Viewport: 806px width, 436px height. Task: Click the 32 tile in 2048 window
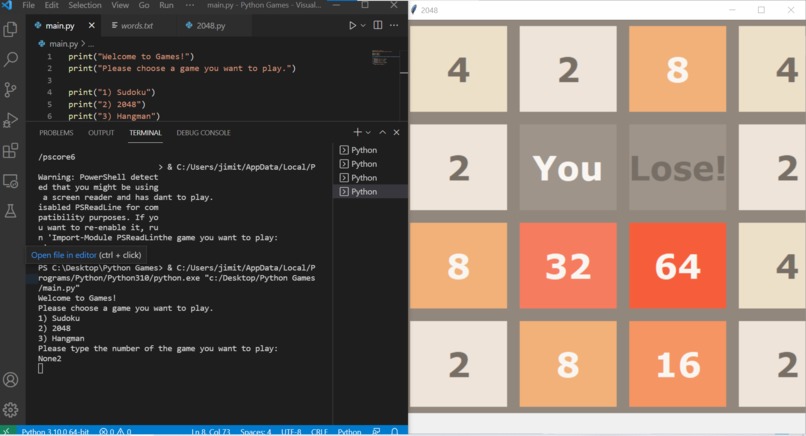[568, 266]
